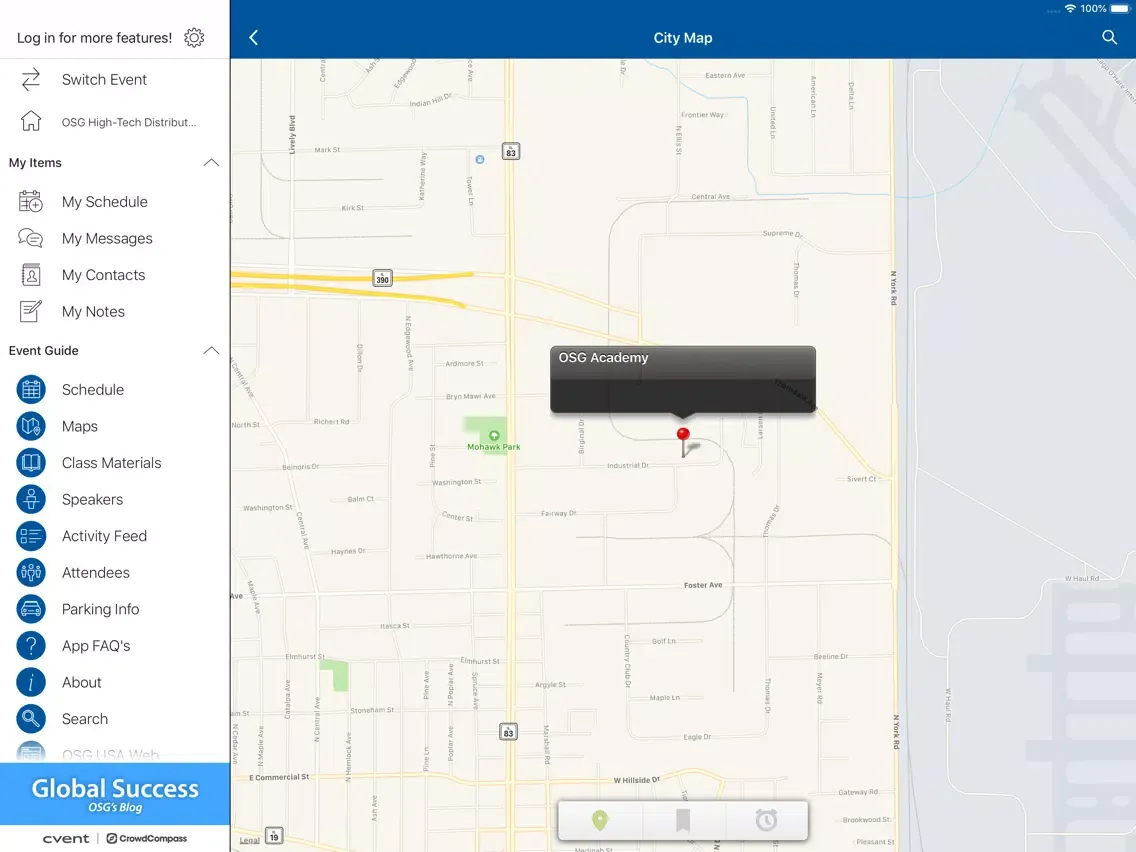Tap the Speakers podium icon
This screenshot has width=1136, height=852.
coord(30,499)
